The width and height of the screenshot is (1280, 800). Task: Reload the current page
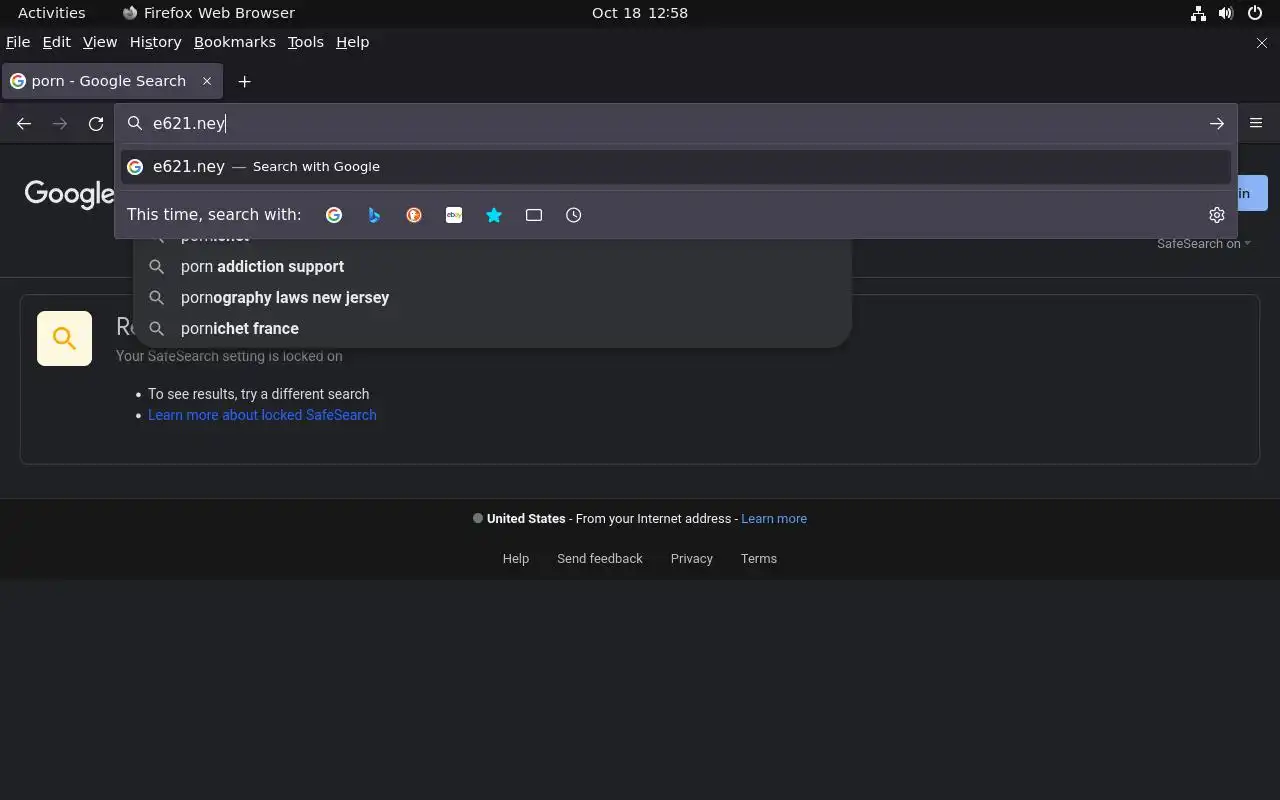96,124
